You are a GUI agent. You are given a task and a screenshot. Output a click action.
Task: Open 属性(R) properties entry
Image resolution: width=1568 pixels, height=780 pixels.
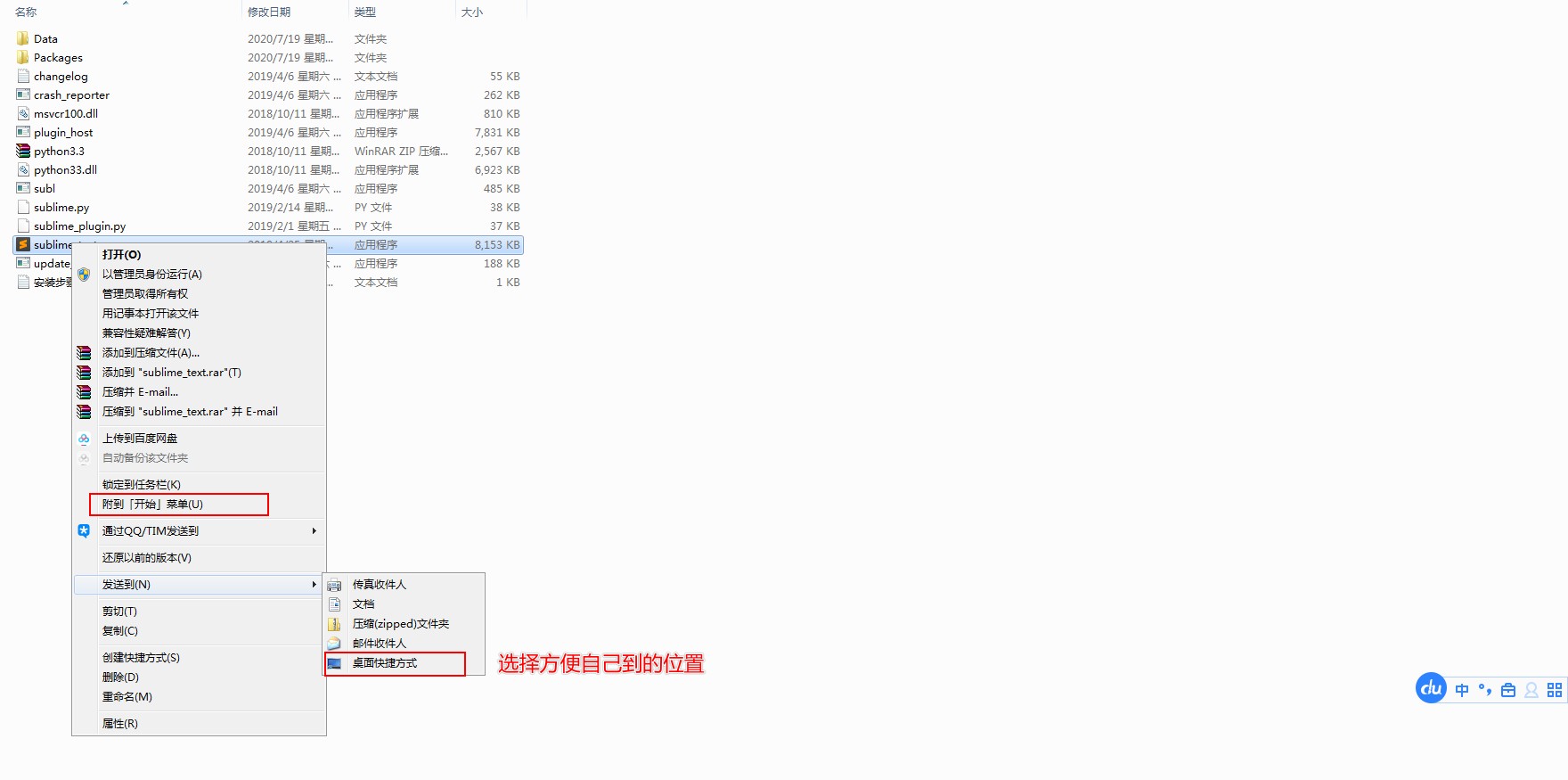tap(199, 724)
